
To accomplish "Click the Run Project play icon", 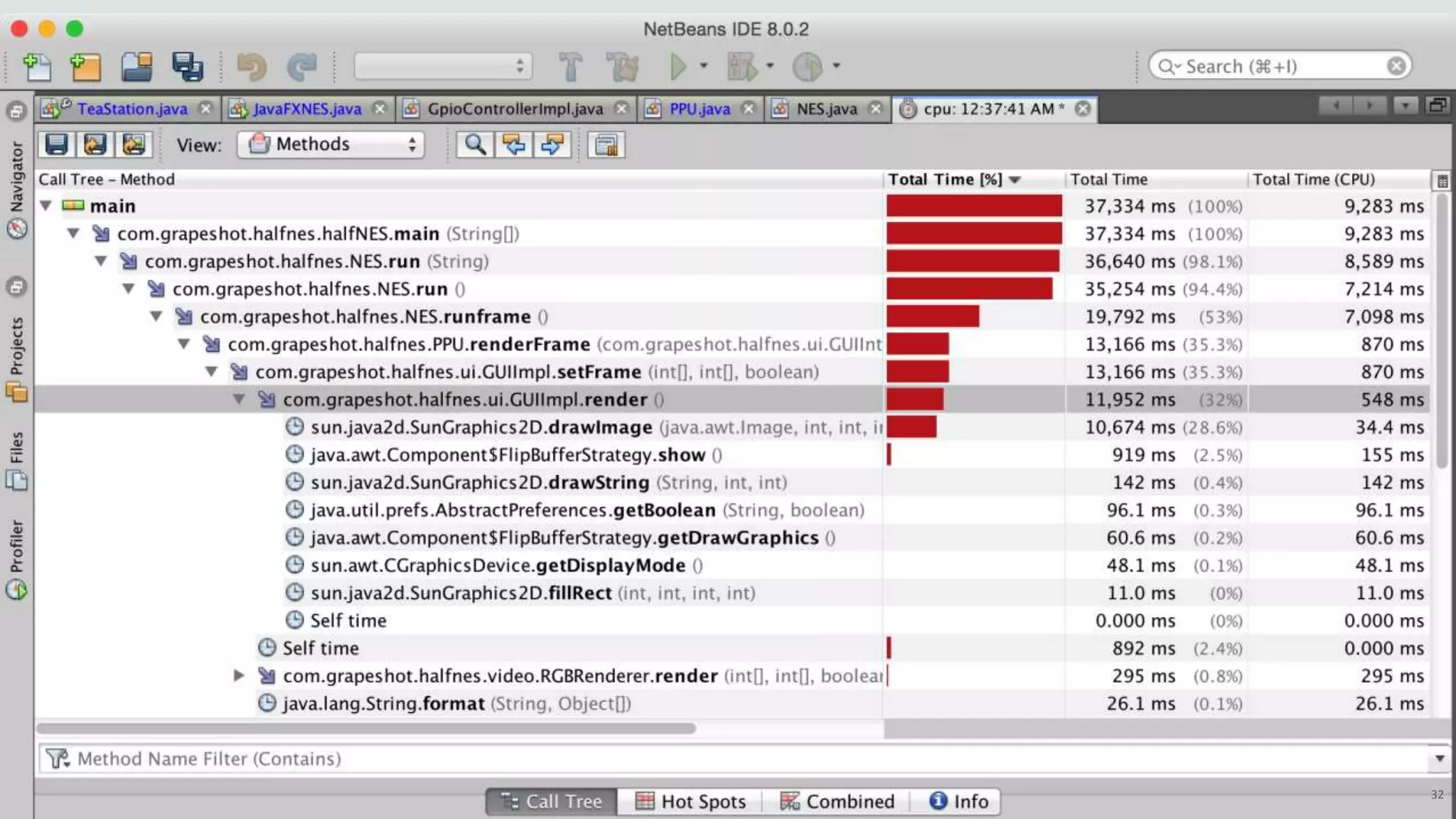I will [678, 67].
